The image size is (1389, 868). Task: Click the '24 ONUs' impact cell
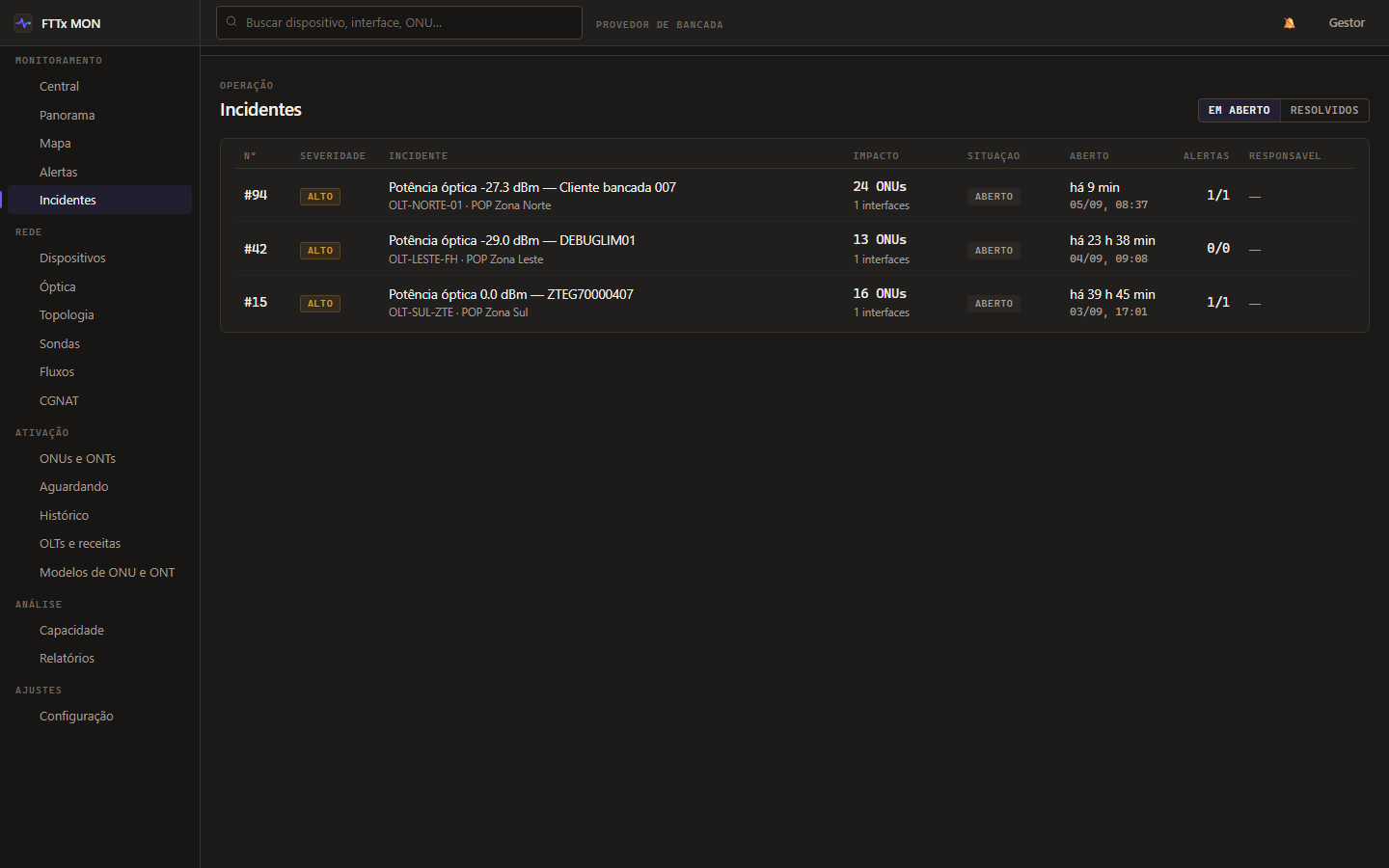pos(880,186)
